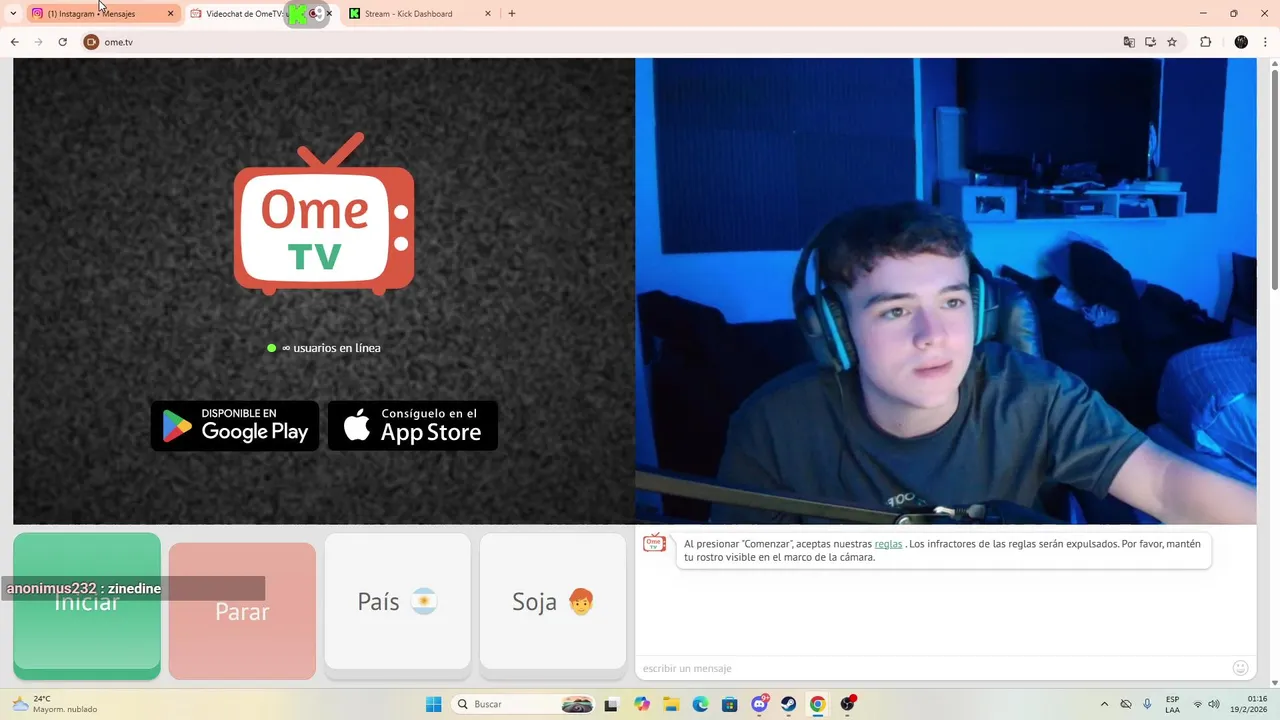Click the green Iniciar start button
The width and height of the screenshot is (1280, 720).
[x=87, y=605]
